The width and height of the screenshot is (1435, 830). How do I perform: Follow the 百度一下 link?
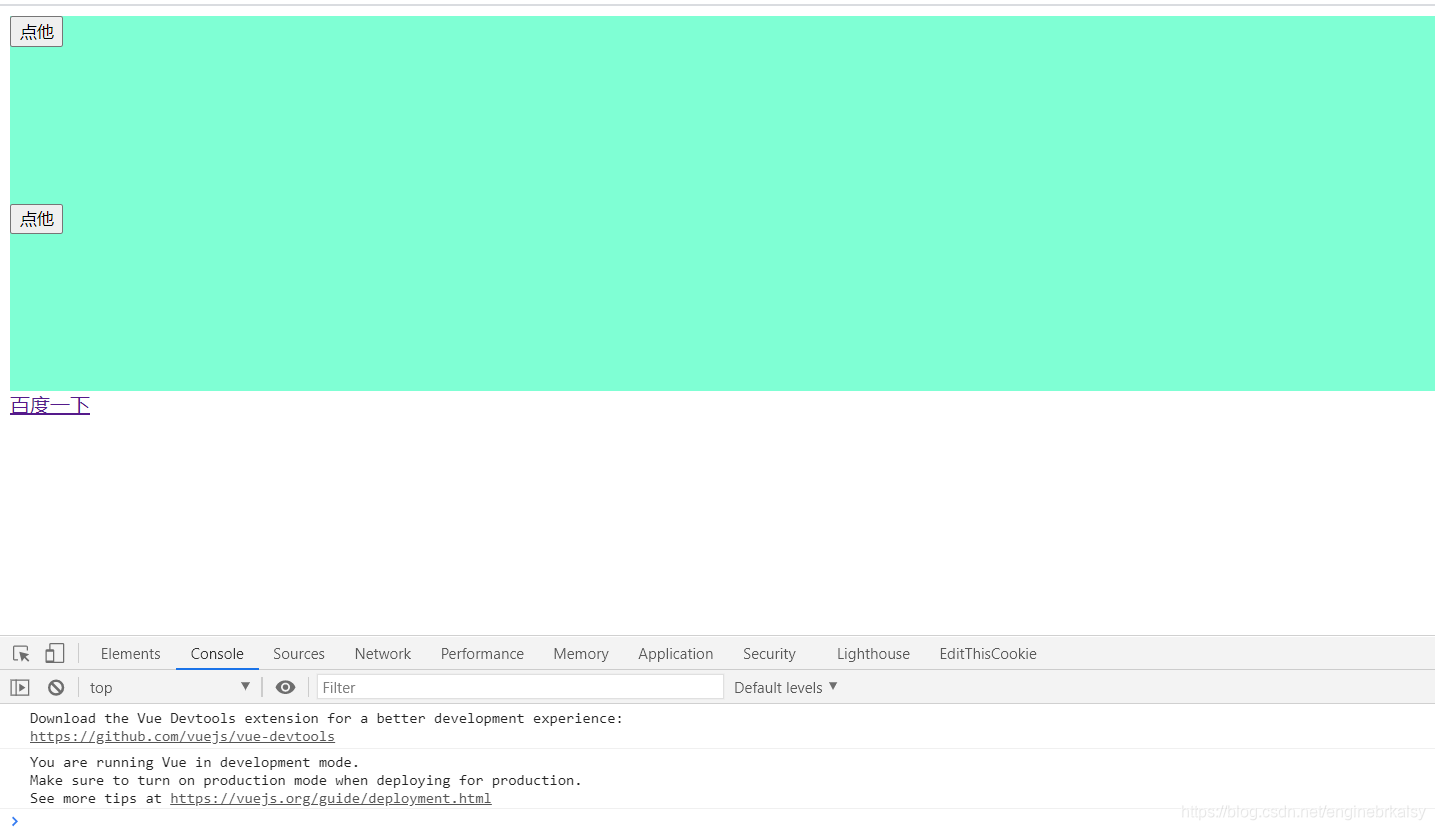pos(50,405)
